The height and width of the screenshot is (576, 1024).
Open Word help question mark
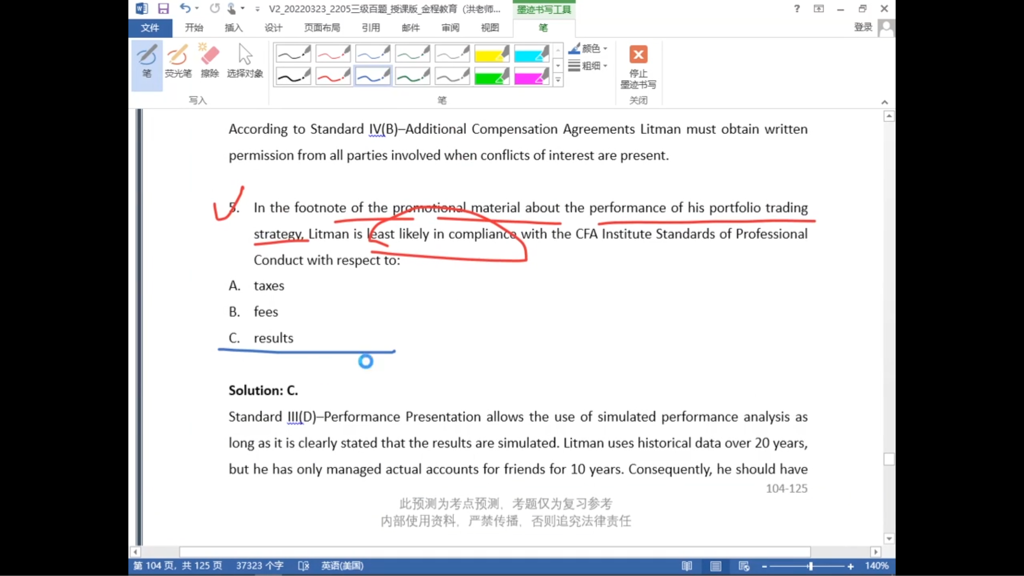797,8
